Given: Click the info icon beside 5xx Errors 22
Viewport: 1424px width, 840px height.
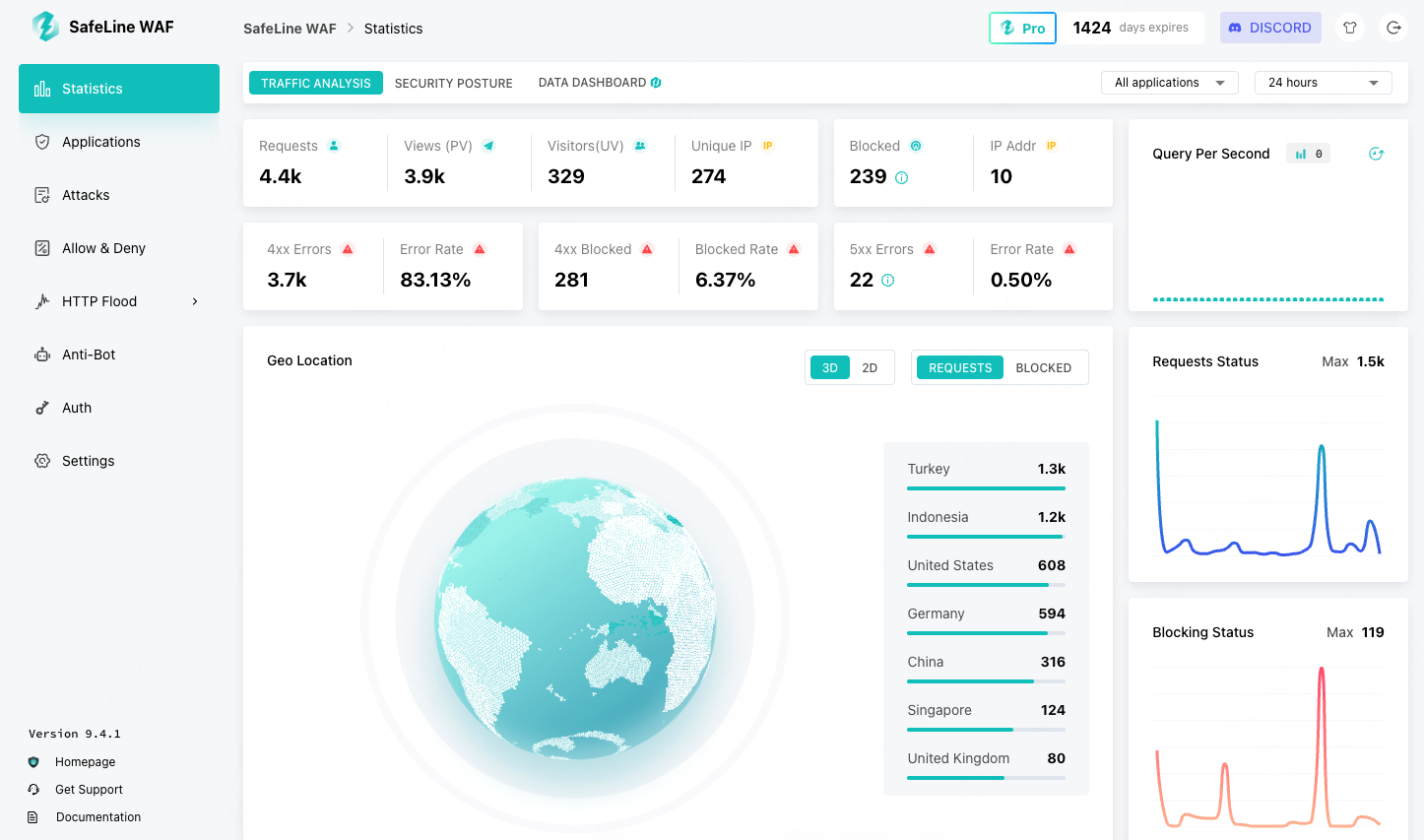Looking at the screenshot, I should [887, 281].
